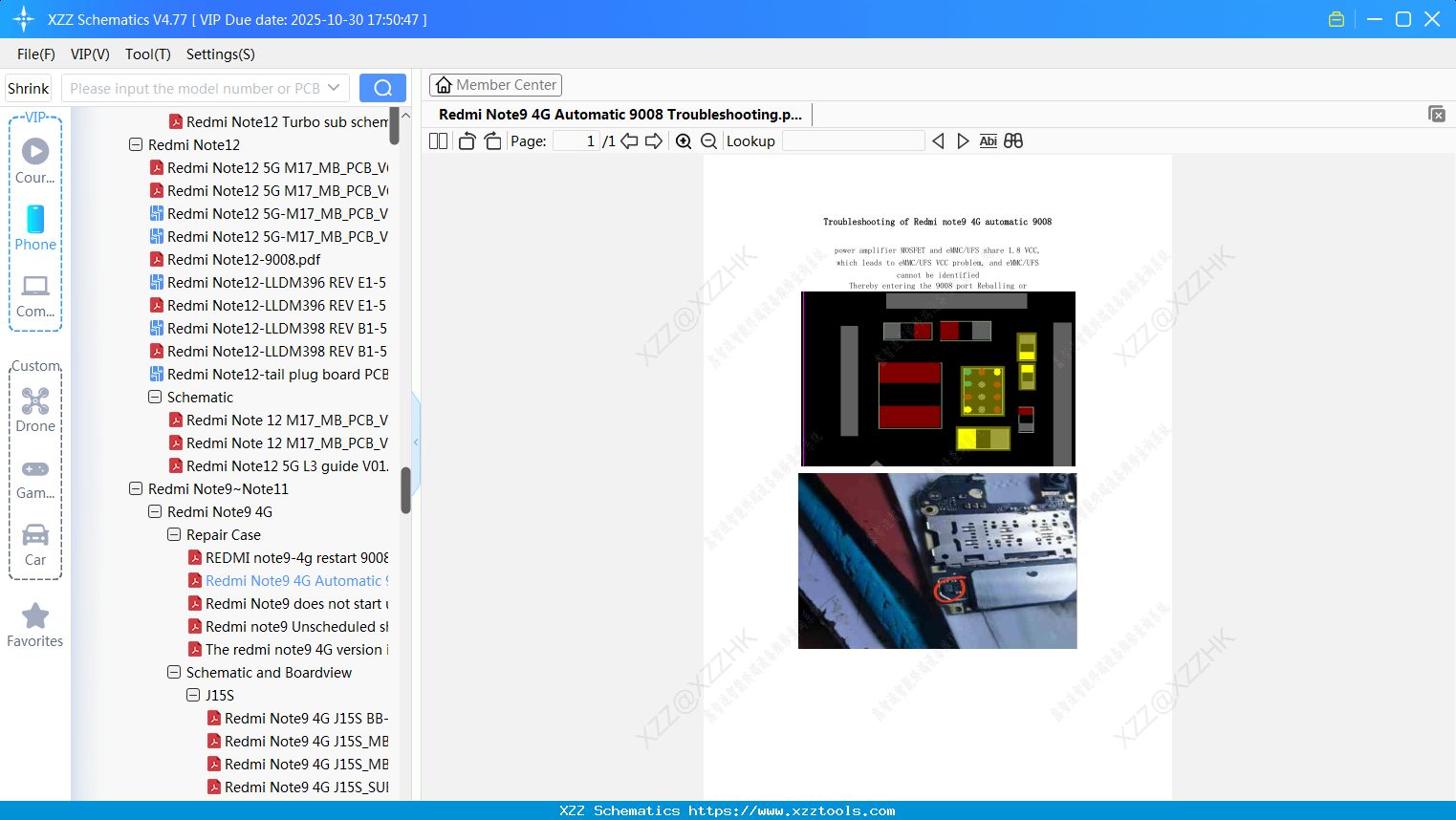Open the Settings(S) menu
1456x820 pixels.
220,54
